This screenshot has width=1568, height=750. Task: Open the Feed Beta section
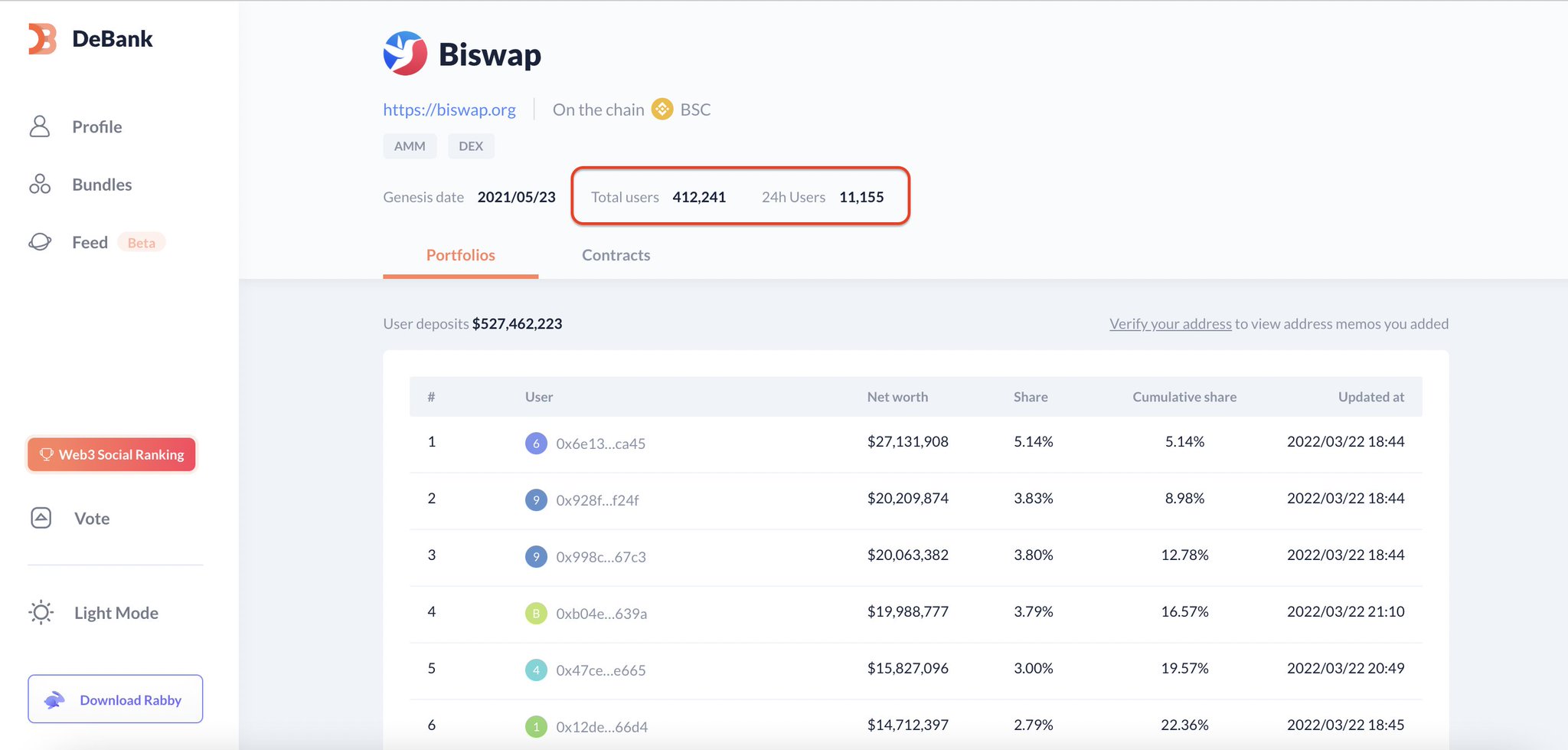pyautogui.click(x=40, y=241)
